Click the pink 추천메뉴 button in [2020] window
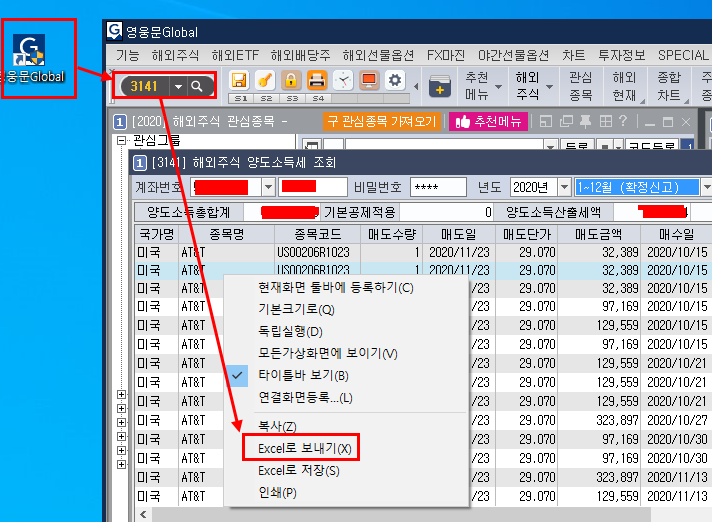Viewport: 712px width, 522px height. click(x=488, y=121)
